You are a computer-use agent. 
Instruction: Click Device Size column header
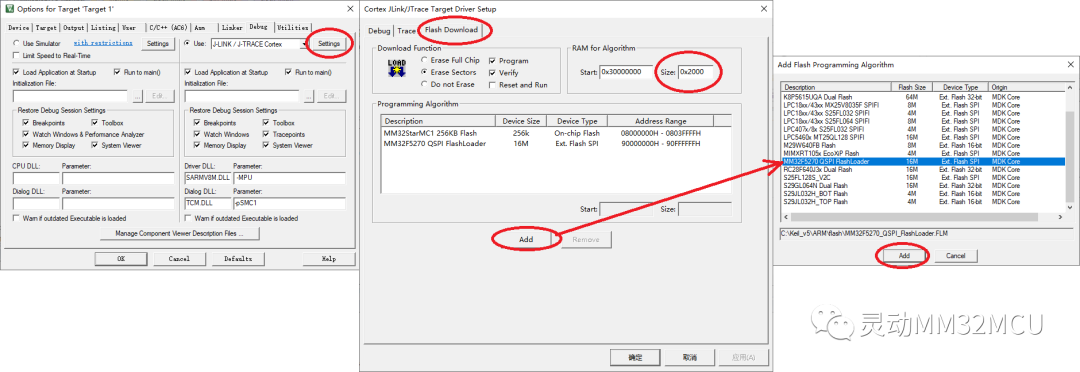[521, 121]
